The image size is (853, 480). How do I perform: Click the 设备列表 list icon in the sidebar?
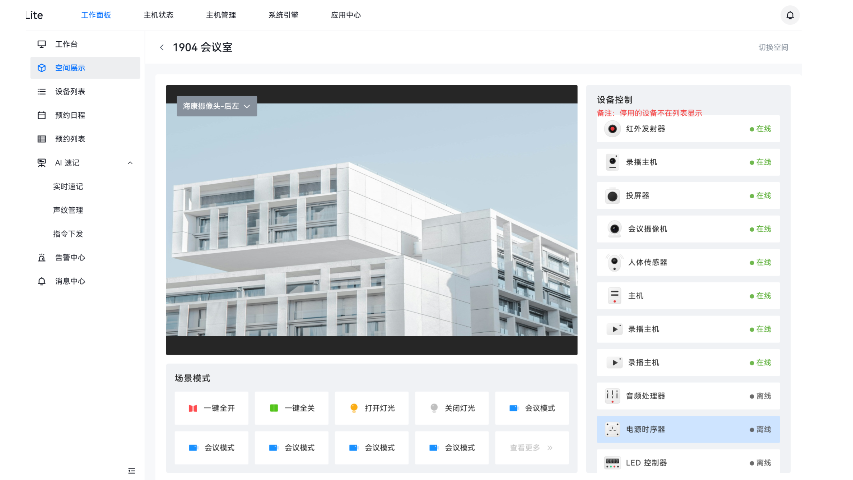(x=42, y=91)
